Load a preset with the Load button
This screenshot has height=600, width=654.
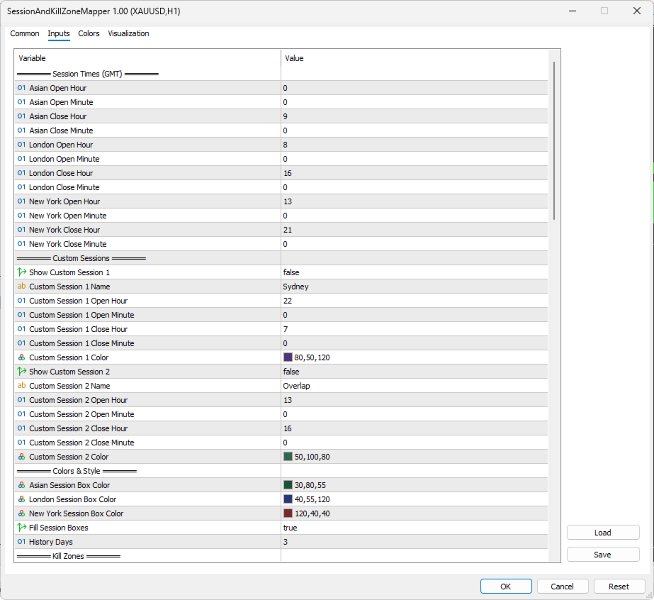[x=603, y=532]
